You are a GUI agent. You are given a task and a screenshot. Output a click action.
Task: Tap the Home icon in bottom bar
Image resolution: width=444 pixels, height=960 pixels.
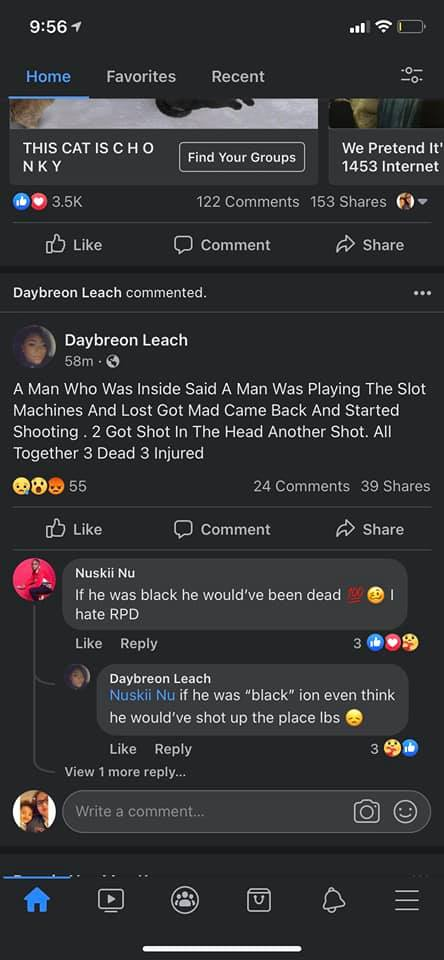point(36,899)
